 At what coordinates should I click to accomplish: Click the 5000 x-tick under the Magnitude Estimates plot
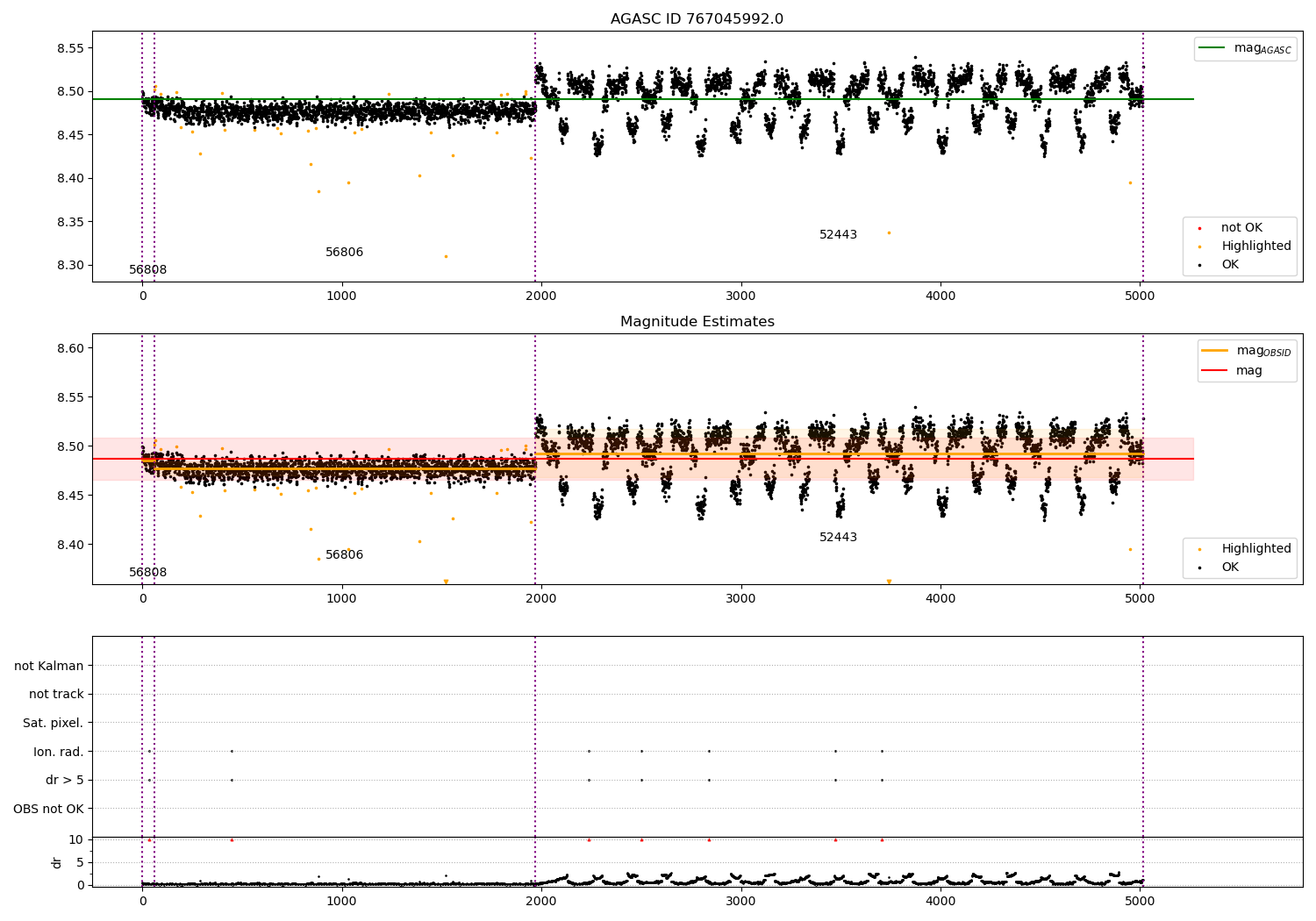(x=1141, y=599)
